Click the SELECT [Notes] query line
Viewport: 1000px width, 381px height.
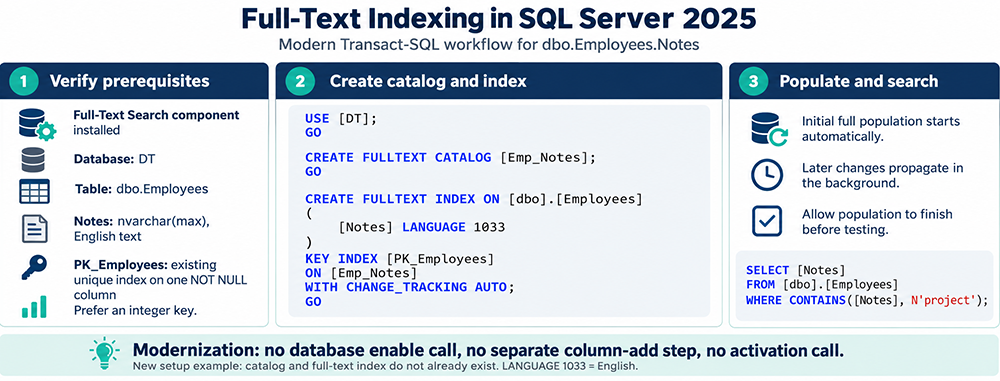(x=796, y=271)
